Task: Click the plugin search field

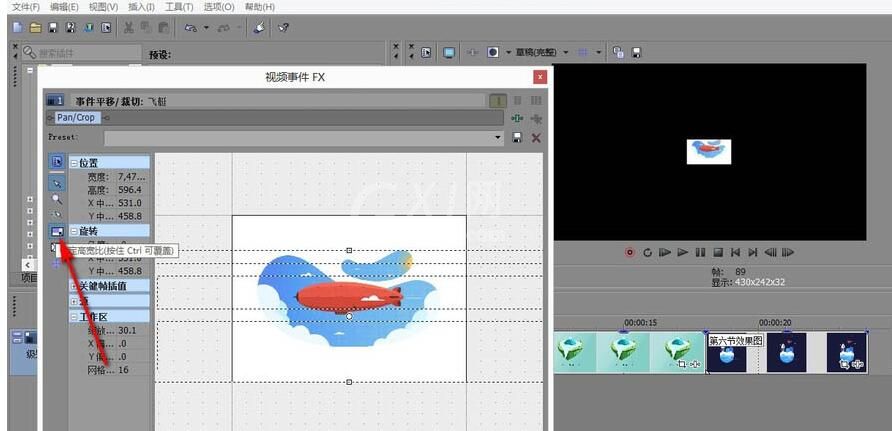Action: tap(81, 53)
